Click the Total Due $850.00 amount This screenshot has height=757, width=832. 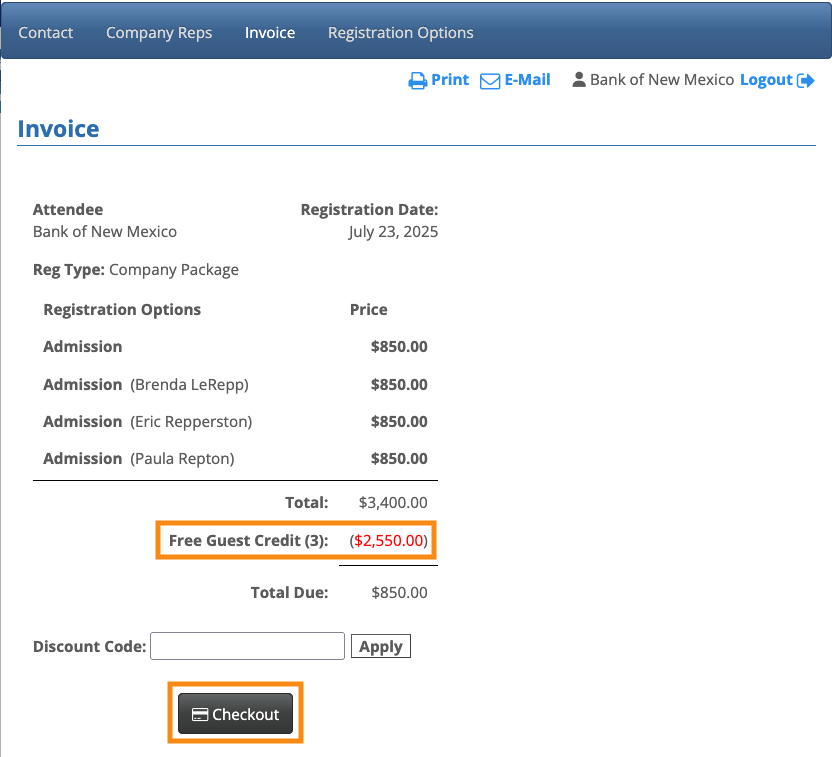[400, 593]
